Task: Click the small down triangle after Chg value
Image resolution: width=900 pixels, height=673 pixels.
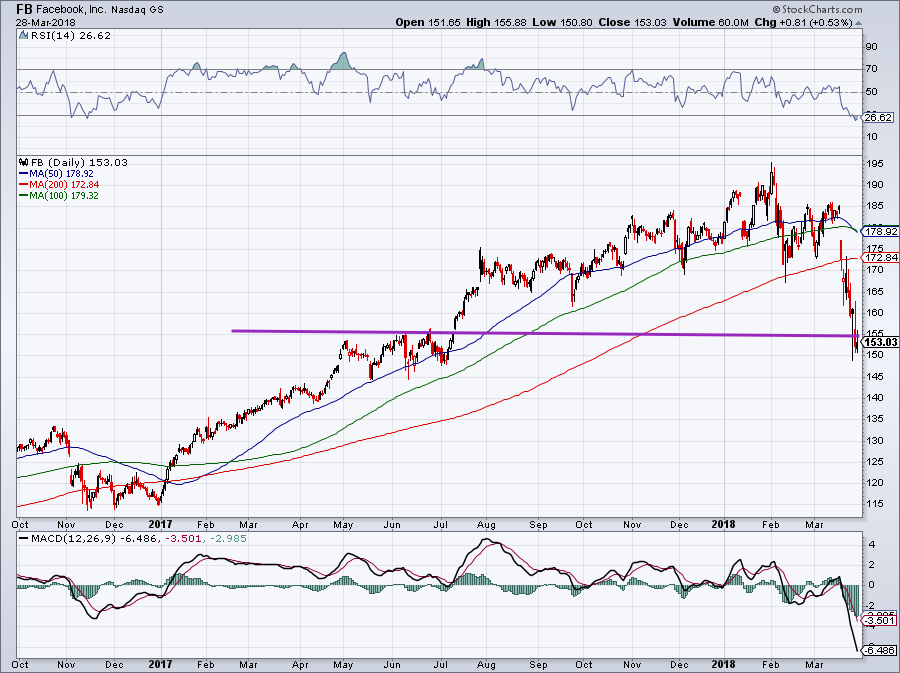Action: click(x=859, y=23)
